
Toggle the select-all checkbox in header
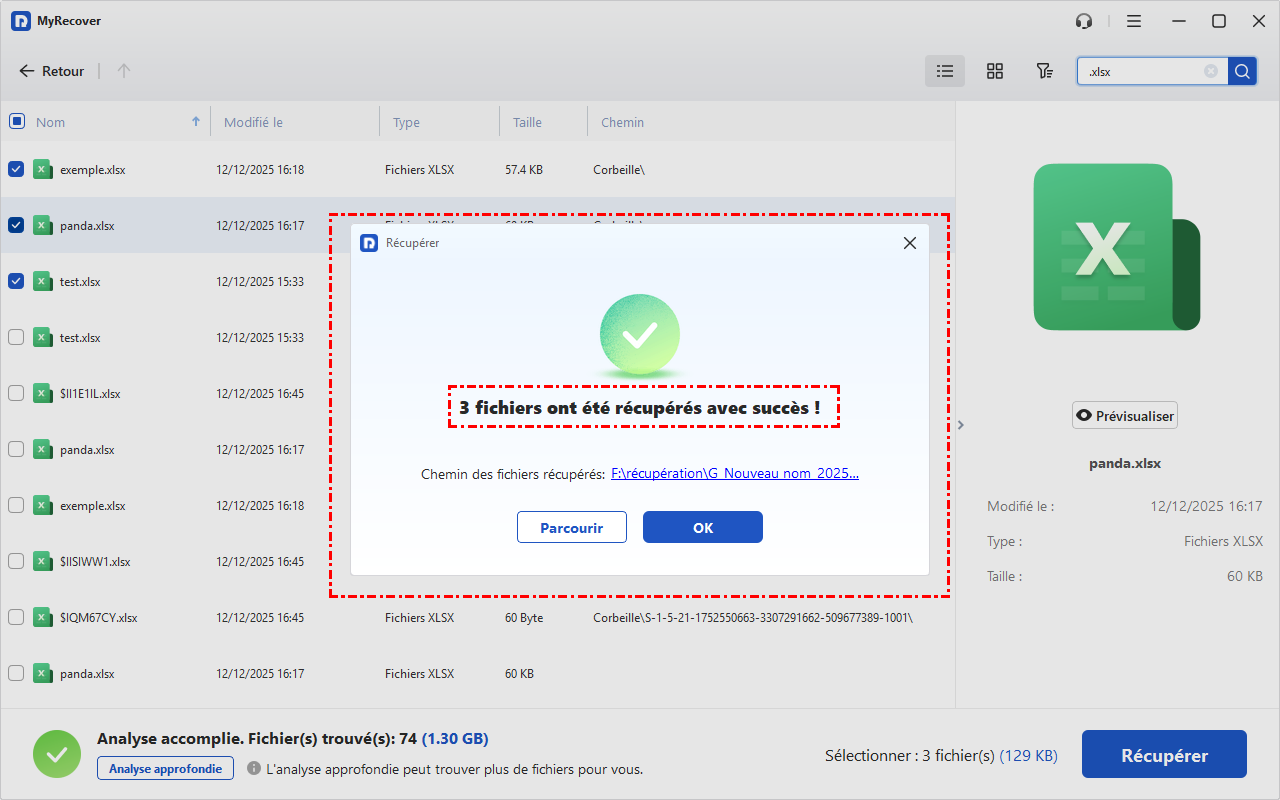16,122
